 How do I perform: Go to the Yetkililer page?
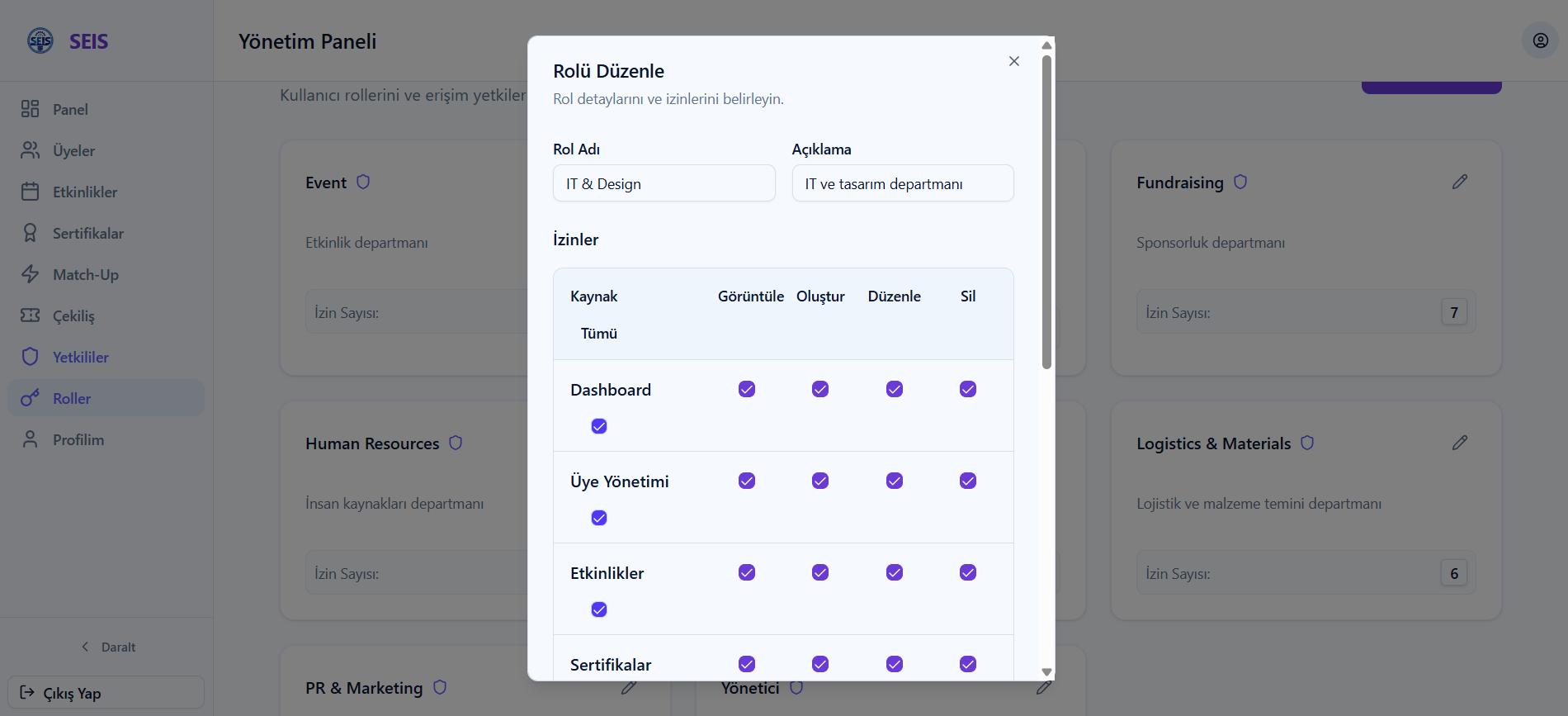click(x=81, y=357)
